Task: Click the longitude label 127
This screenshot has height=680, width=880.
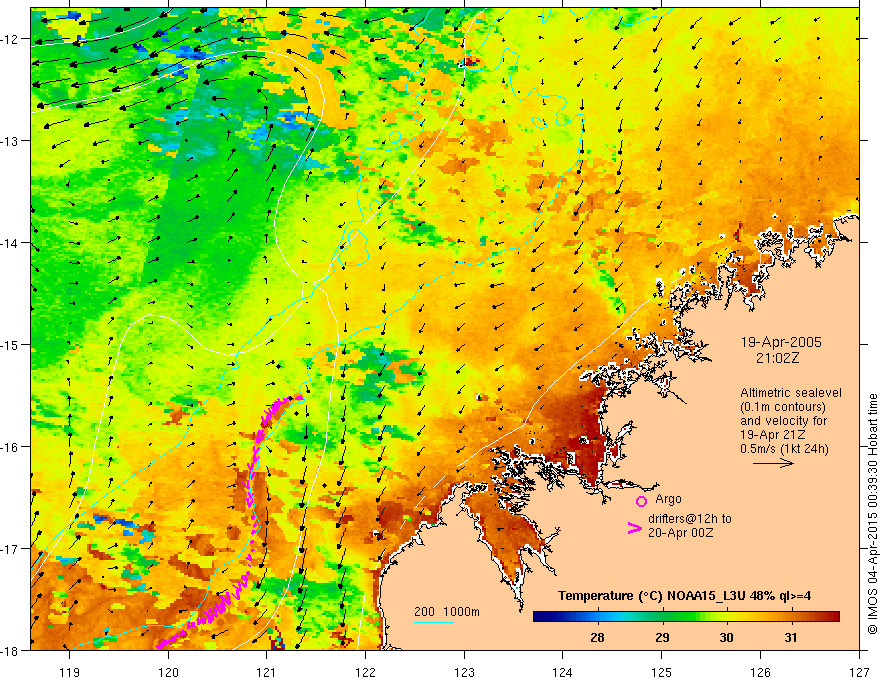Action: [x=859, y=672]
